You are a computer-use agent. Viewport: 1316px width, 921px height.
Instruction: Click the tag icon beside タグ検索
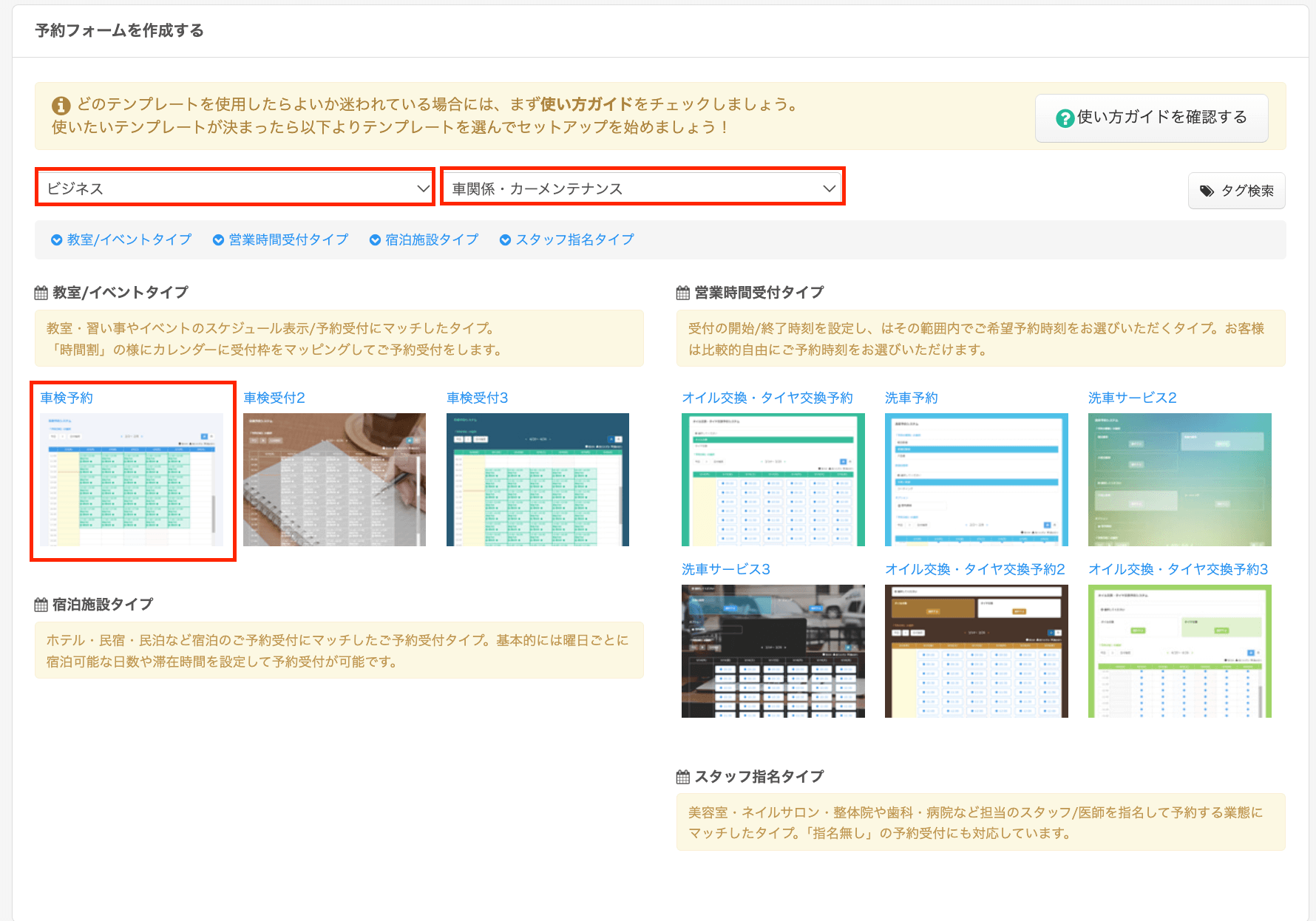point(1207,191)
